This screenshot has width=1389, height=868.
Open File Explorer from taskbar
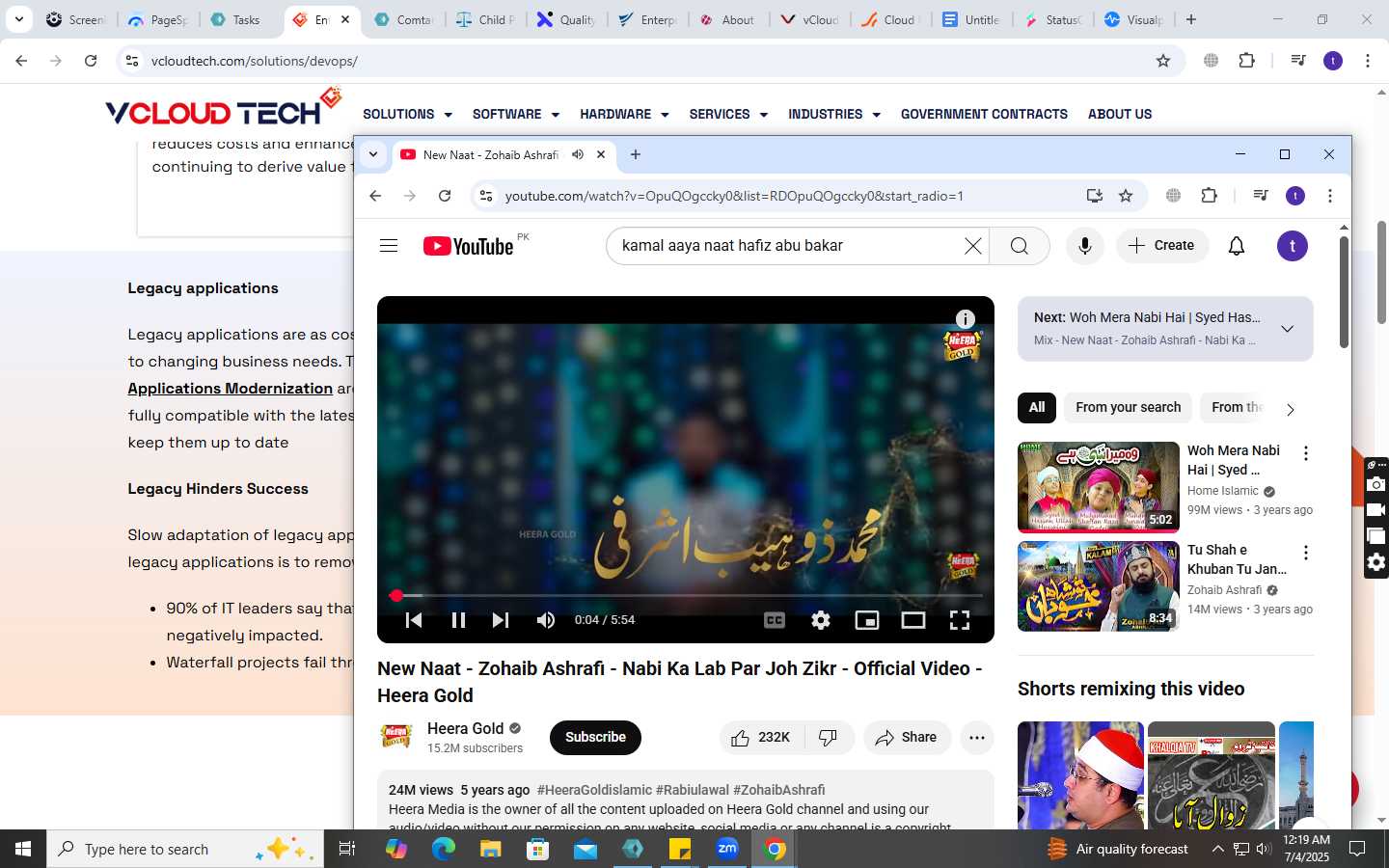[491, 849]
